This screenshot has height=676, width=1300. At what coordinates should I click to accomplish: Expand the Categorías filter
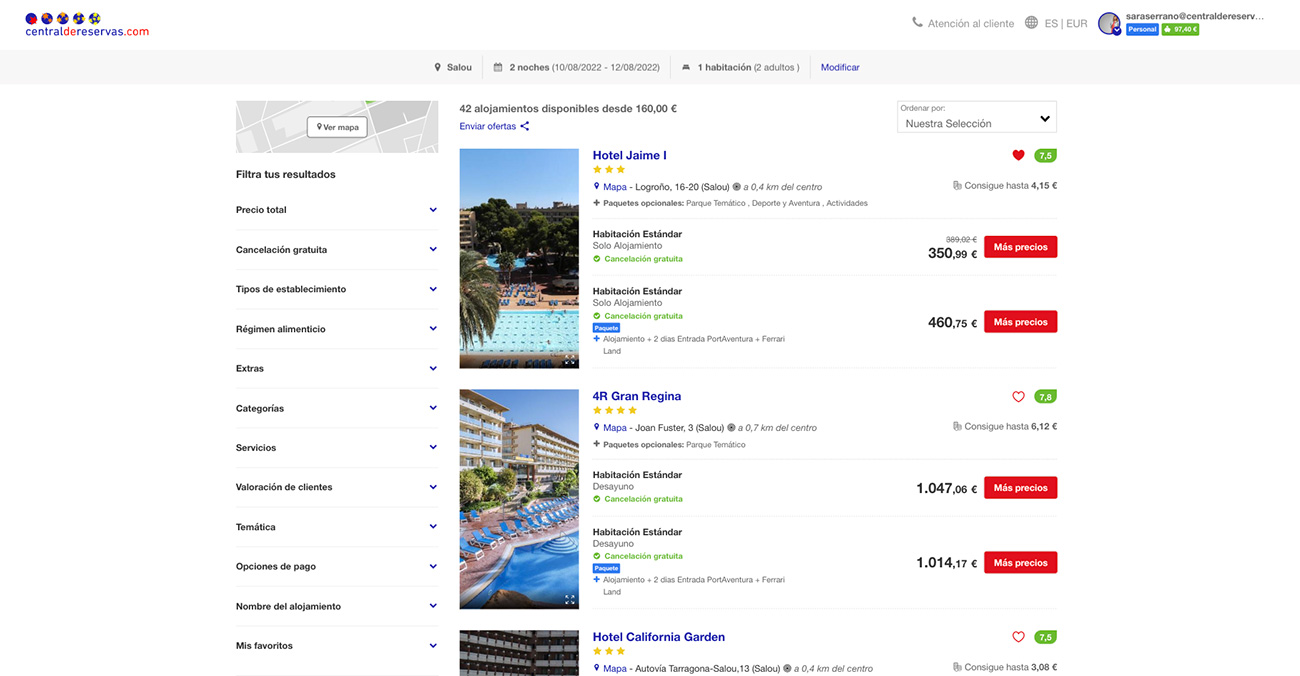click(x=337, y=408)
